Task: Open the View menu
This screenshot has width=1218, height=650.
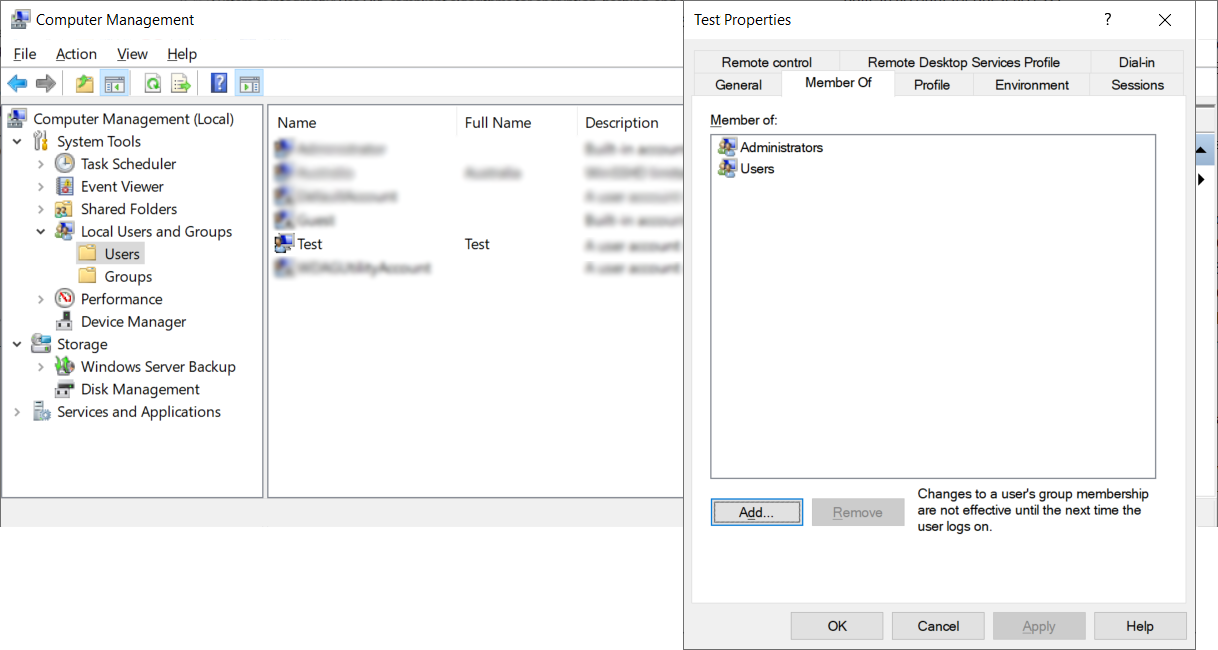Action: tap(132, 54)
